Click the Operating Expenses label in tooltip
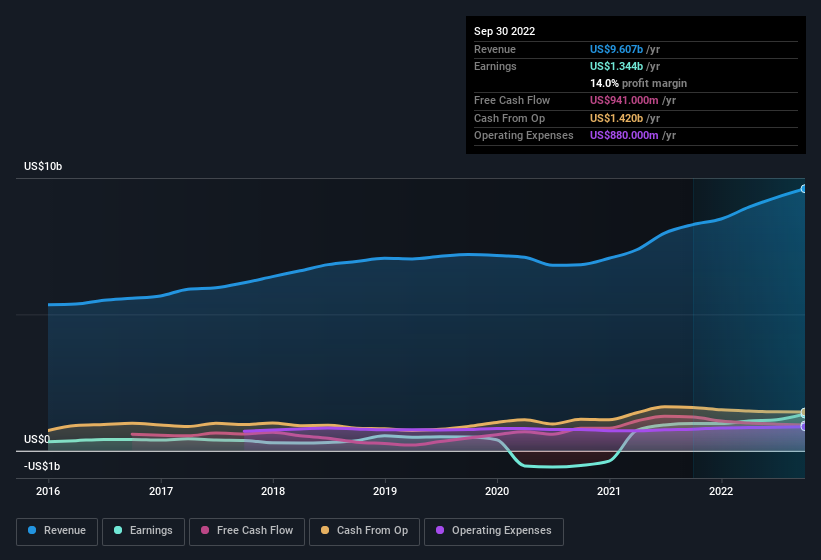Viewport: 821px width, 560px height. click(x=524, y=136)
